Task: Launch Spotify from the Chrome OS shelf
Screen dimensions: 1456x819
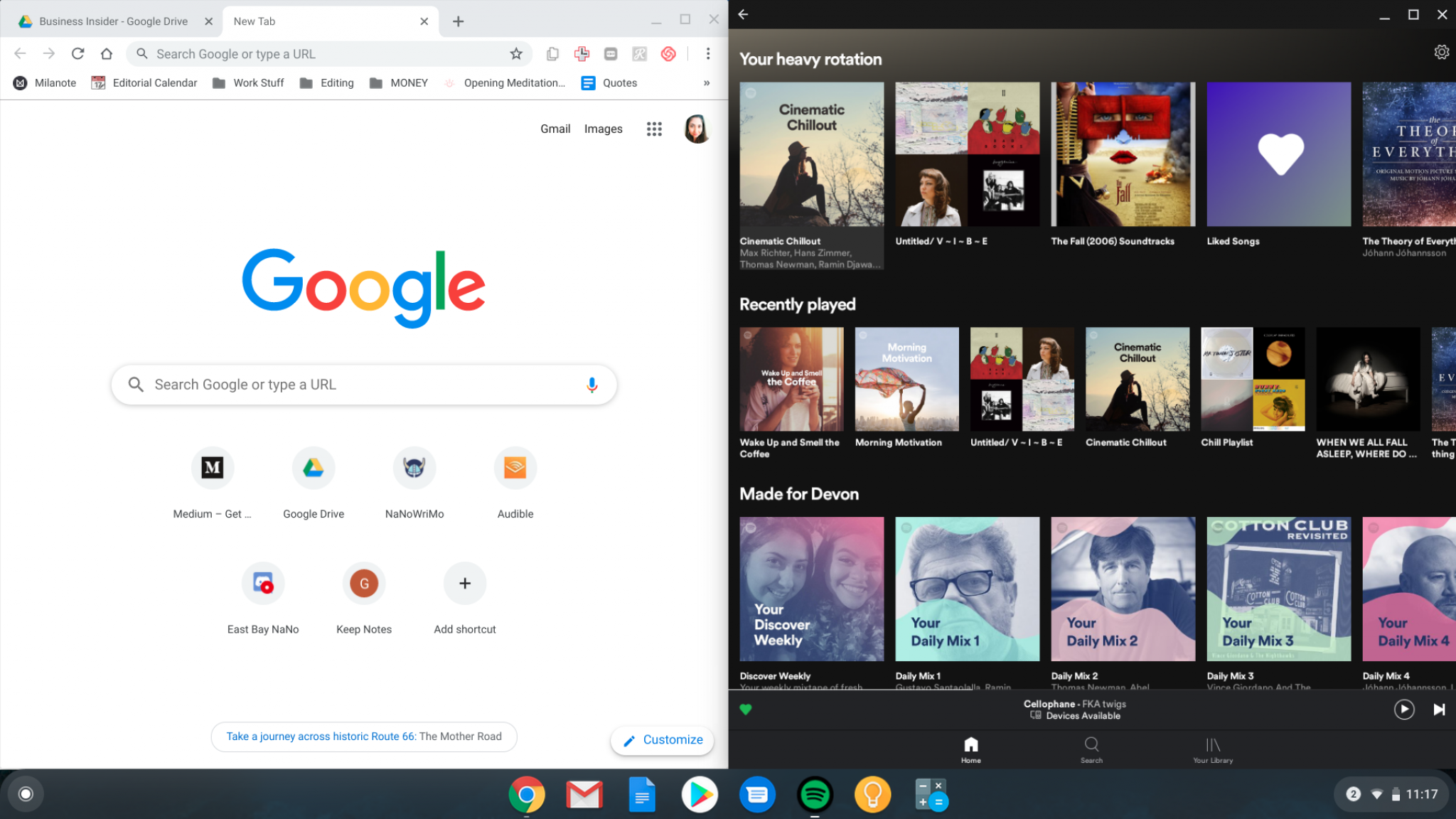Action: point(816,794)
